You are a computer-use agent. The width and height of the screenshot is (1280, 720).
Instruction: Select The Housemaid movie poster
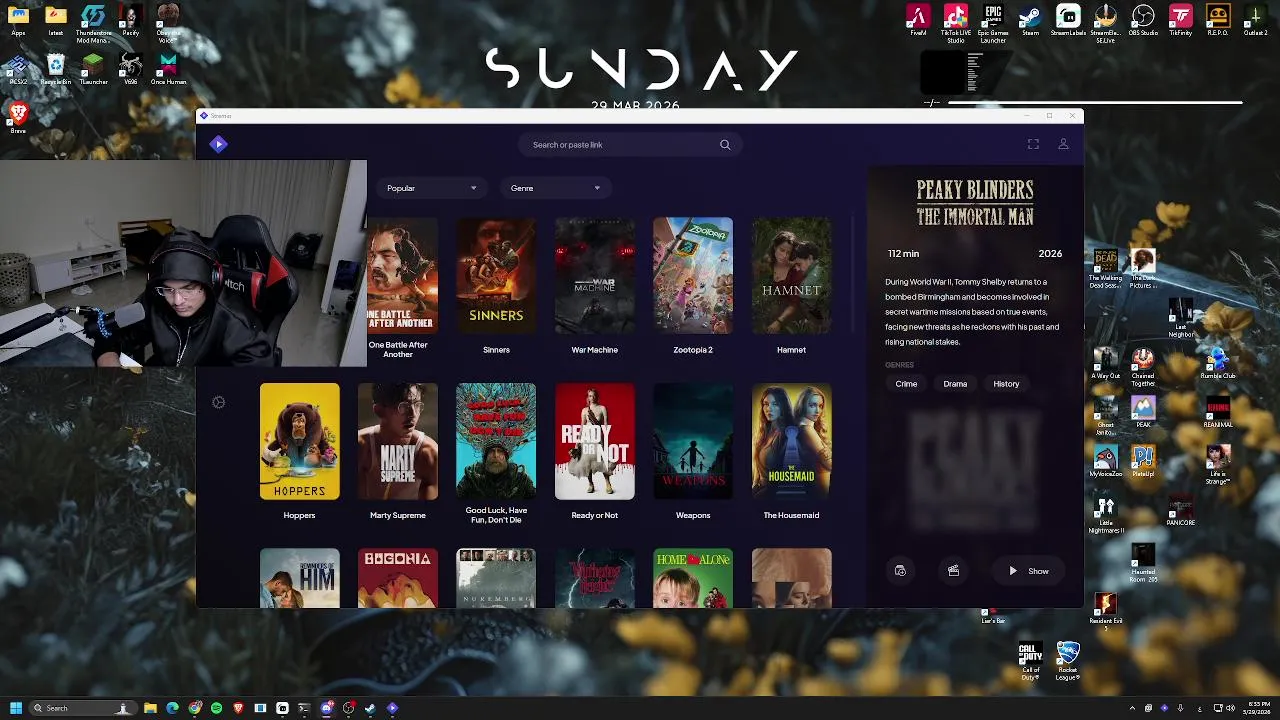point(791,441)
